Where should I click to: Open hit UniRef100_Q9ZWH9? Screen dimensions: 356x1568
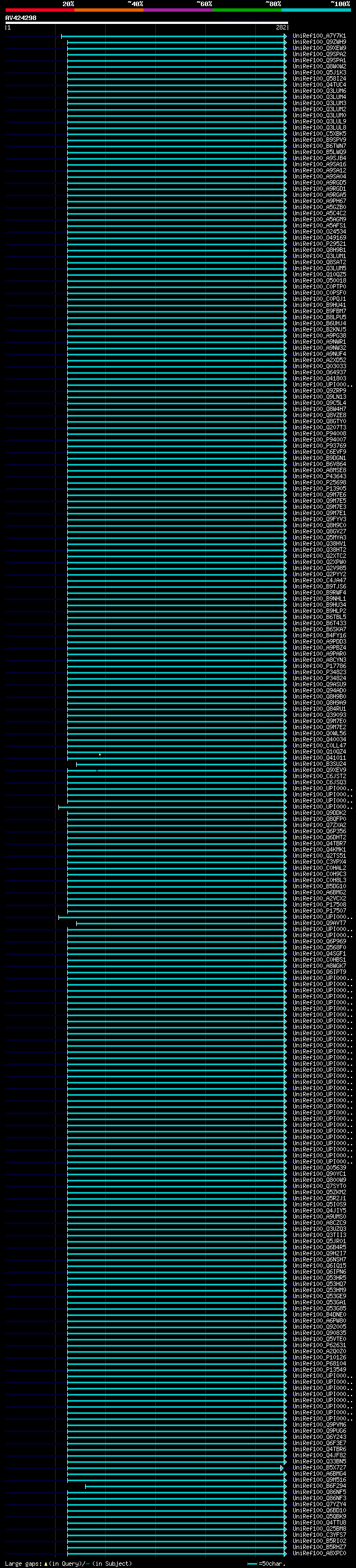(319, 42)
